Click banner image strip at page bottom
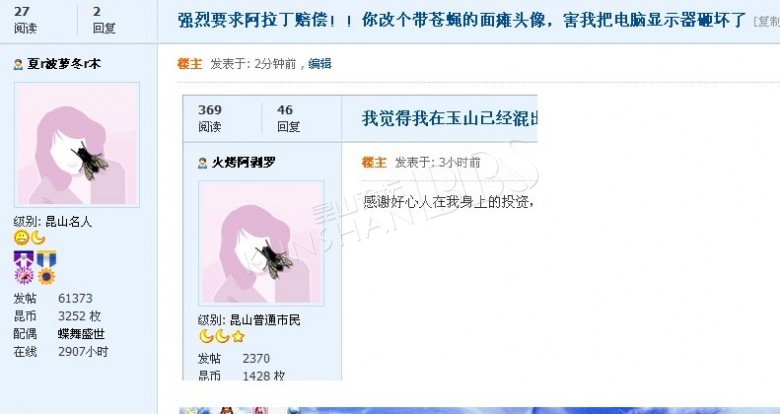The image size is (780, 414). click(x=479, y=411)
